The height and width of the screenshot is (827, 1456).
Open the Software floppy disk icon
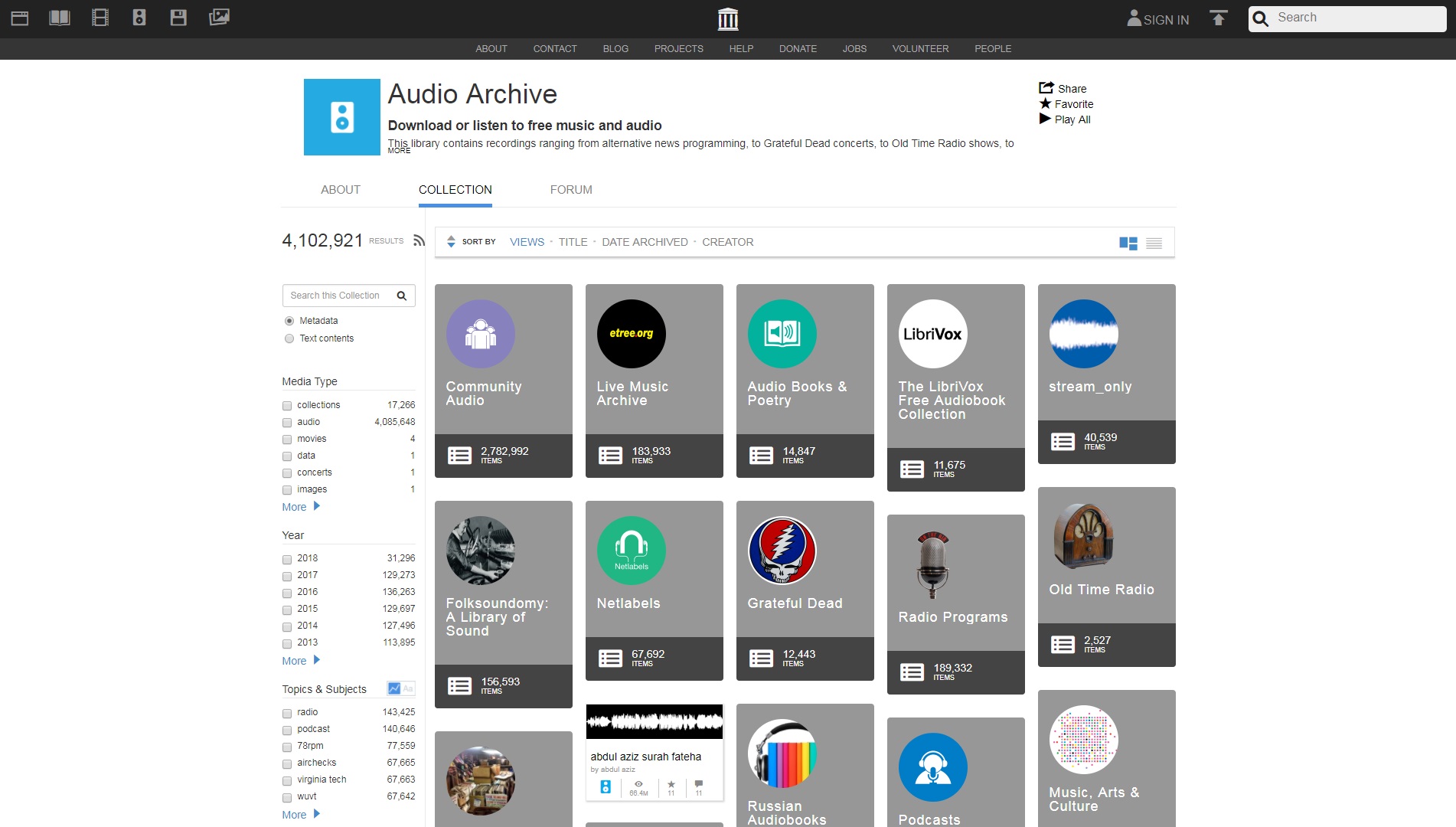(178, 18)
